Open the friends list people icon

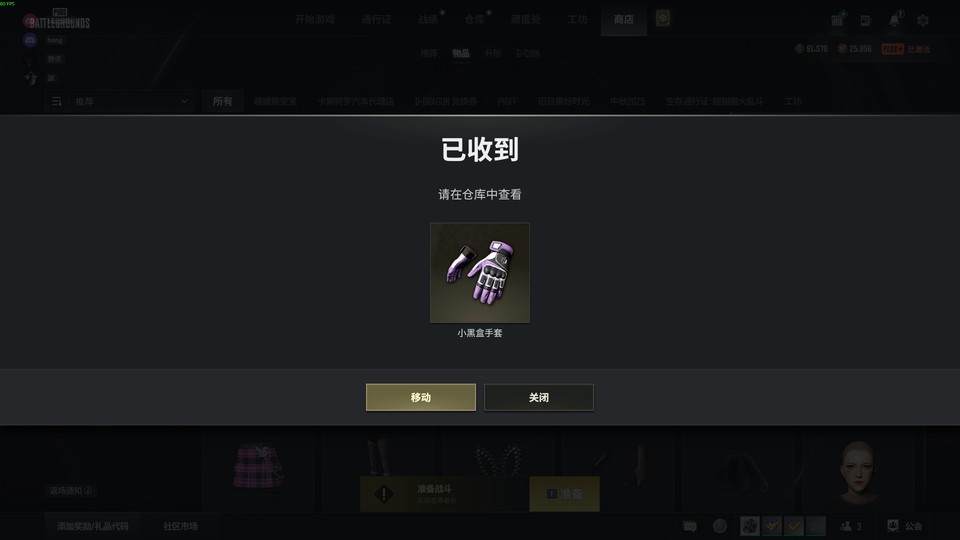(x=846, y=526)
